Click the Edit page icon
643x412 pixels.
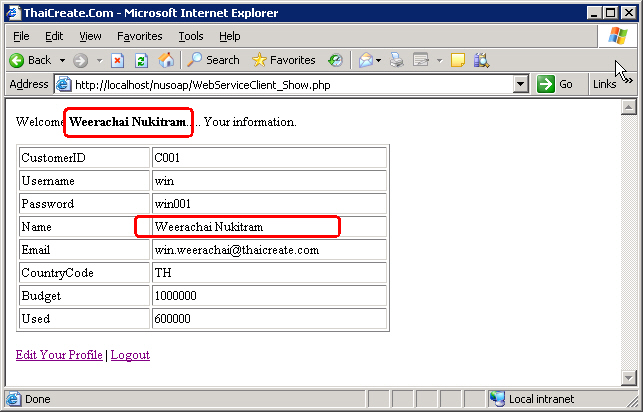click(421, 60)
